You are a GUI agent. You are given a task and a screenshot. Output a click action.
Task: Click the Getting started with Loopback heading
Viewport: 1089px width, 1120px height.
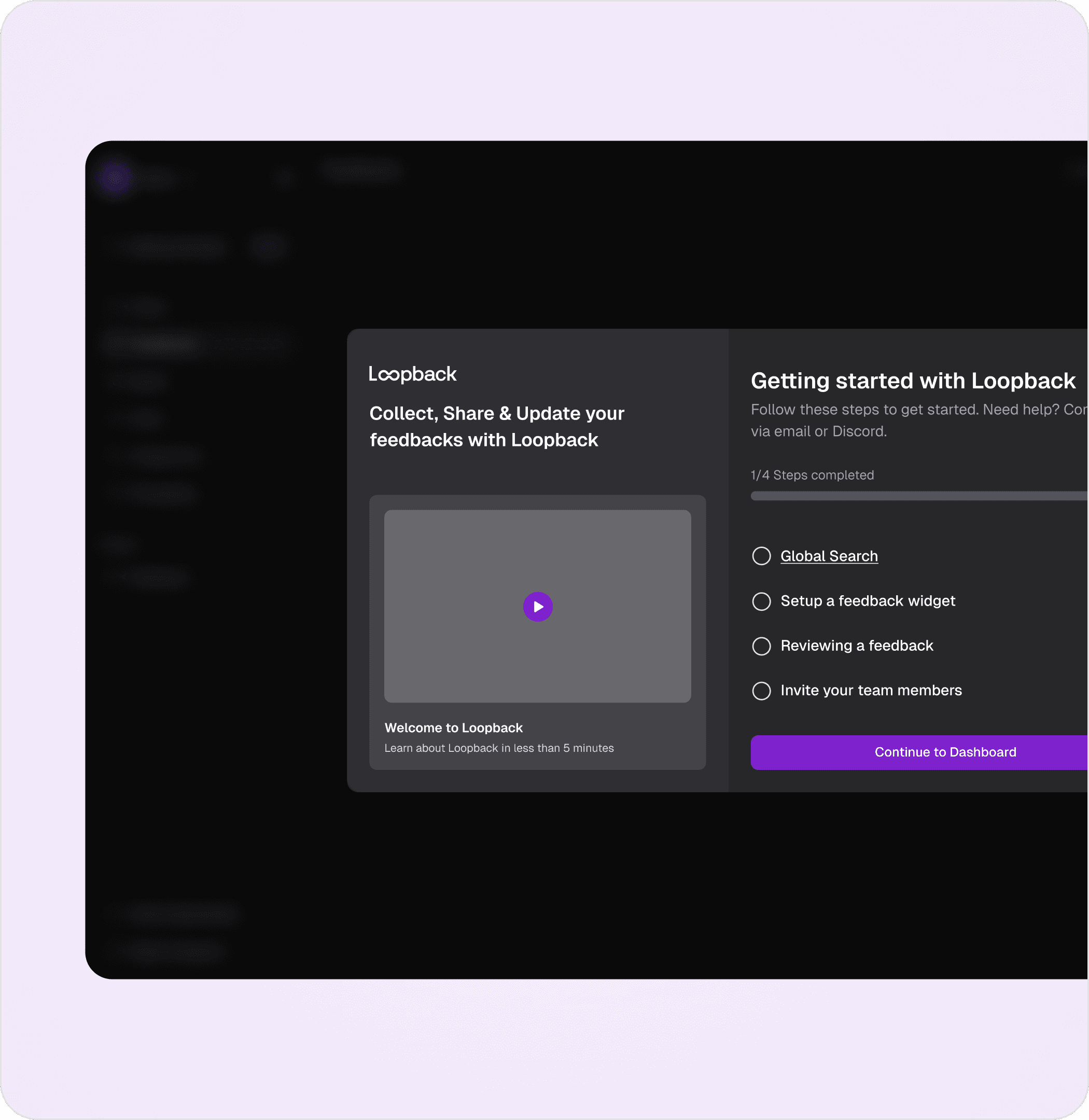coord(913,381)
